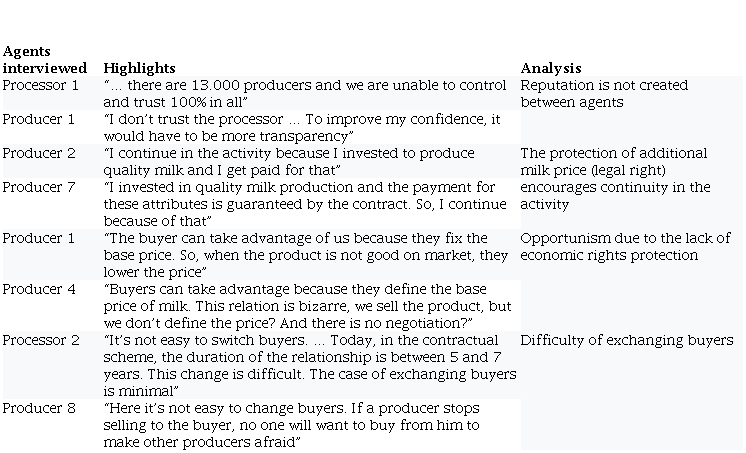Select the "Producer 8" agent cell

pyautogui.click(x=38, y=408)
